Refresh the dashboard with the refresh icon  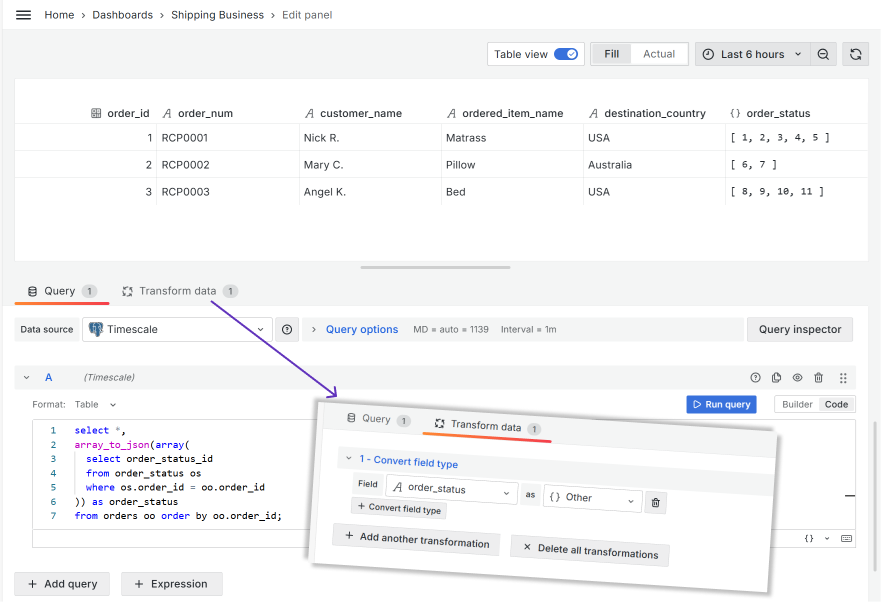856,53
